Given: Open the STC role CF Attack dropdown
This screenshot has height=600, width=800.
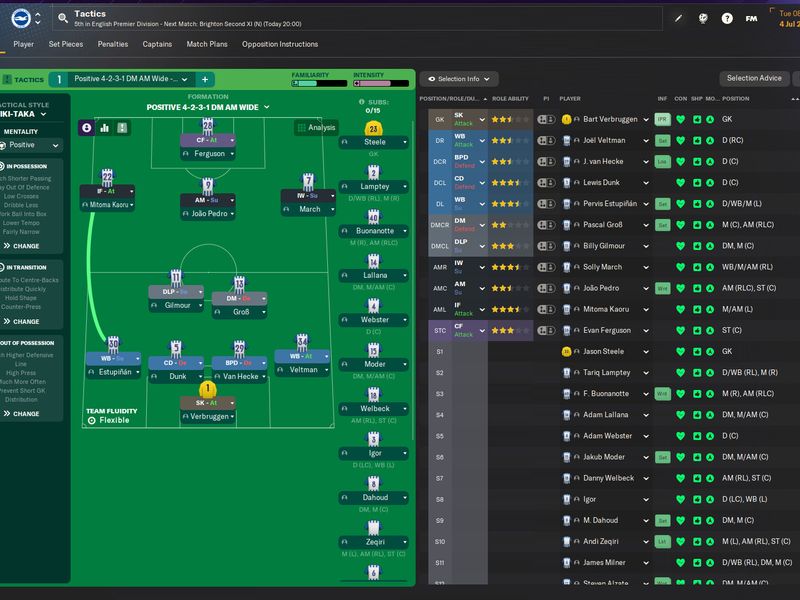Looking at the screenshot, I should [x=482, y=331].
